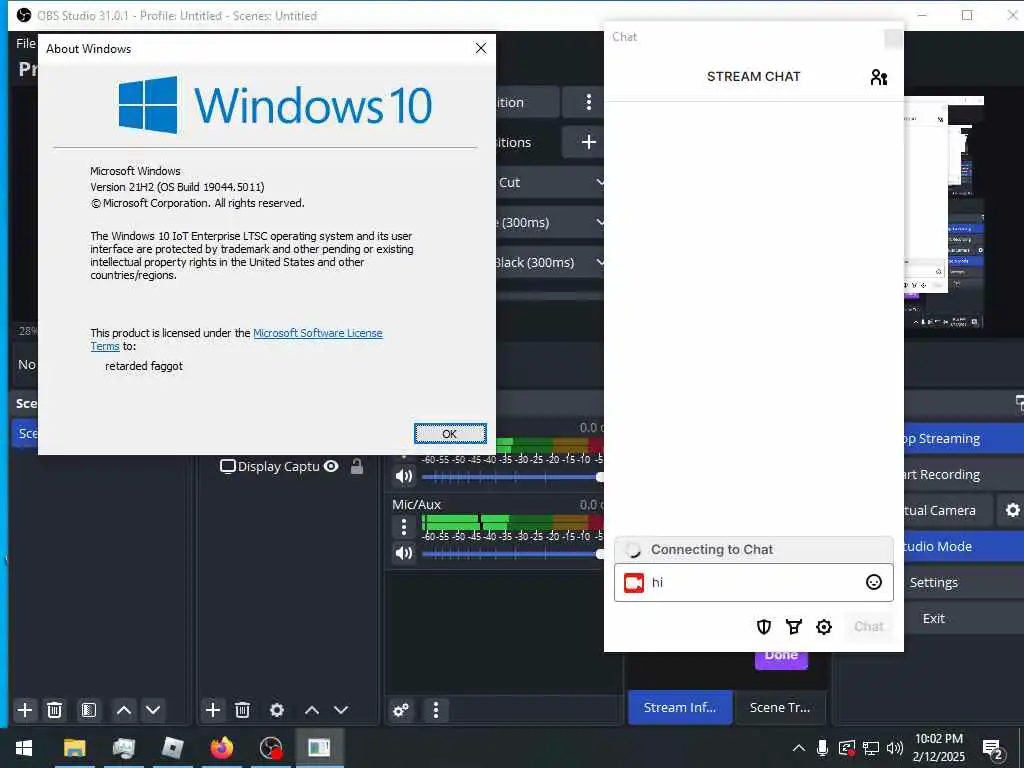Open Windows Start menu
This screenshot has height=768, width=1024.
point(24,748)
